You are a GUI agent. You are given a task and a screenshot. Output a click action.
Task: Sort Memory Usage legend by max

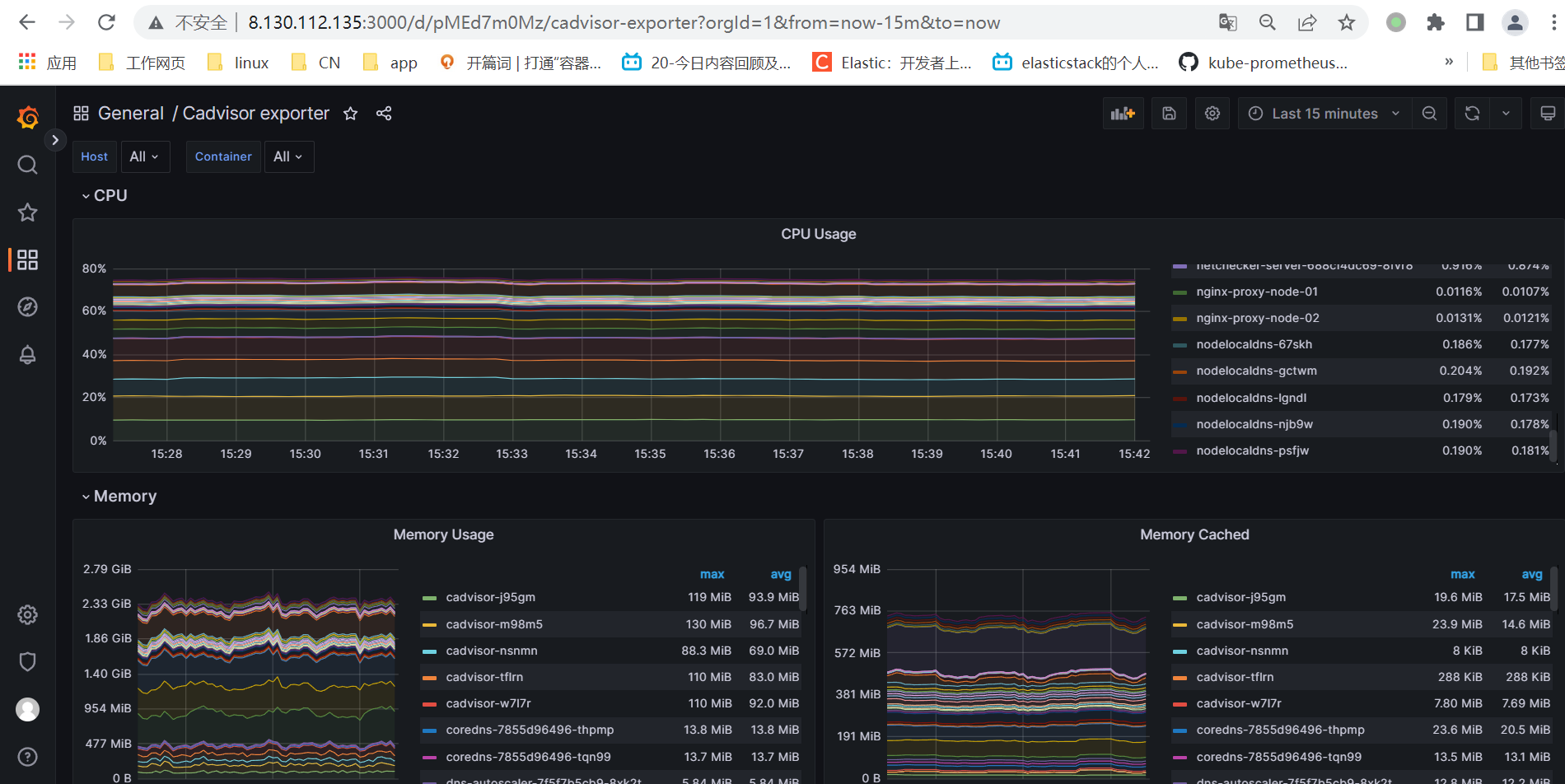point(712,574)
